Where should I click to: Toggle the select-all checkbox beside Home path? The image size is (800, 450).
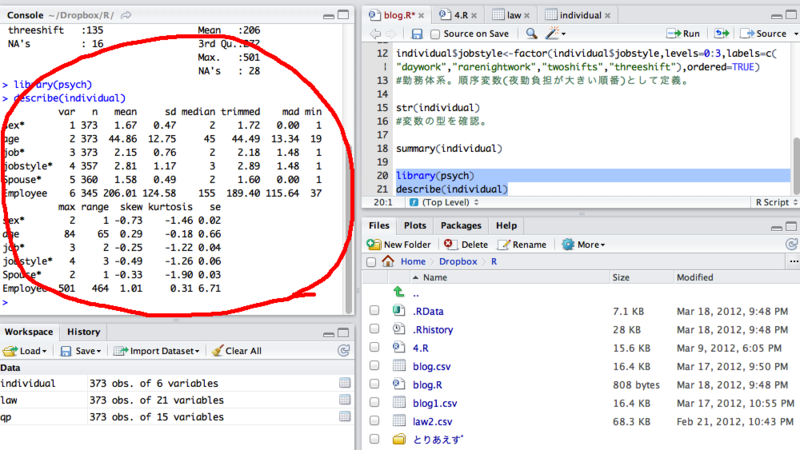pos(371,262)
